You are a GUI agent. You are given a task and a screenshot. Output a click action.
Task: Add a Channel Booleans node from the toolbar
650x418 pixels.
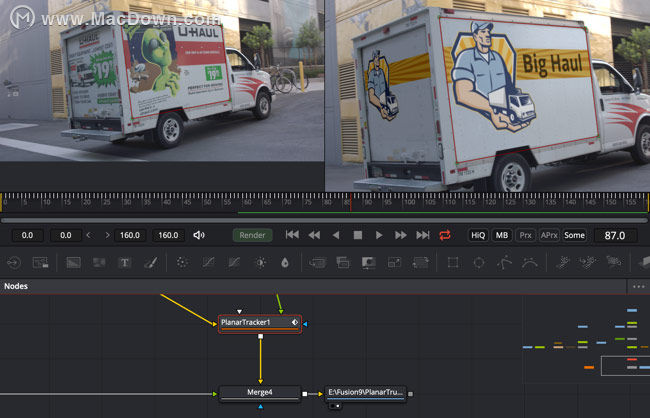tap(343, 262)
